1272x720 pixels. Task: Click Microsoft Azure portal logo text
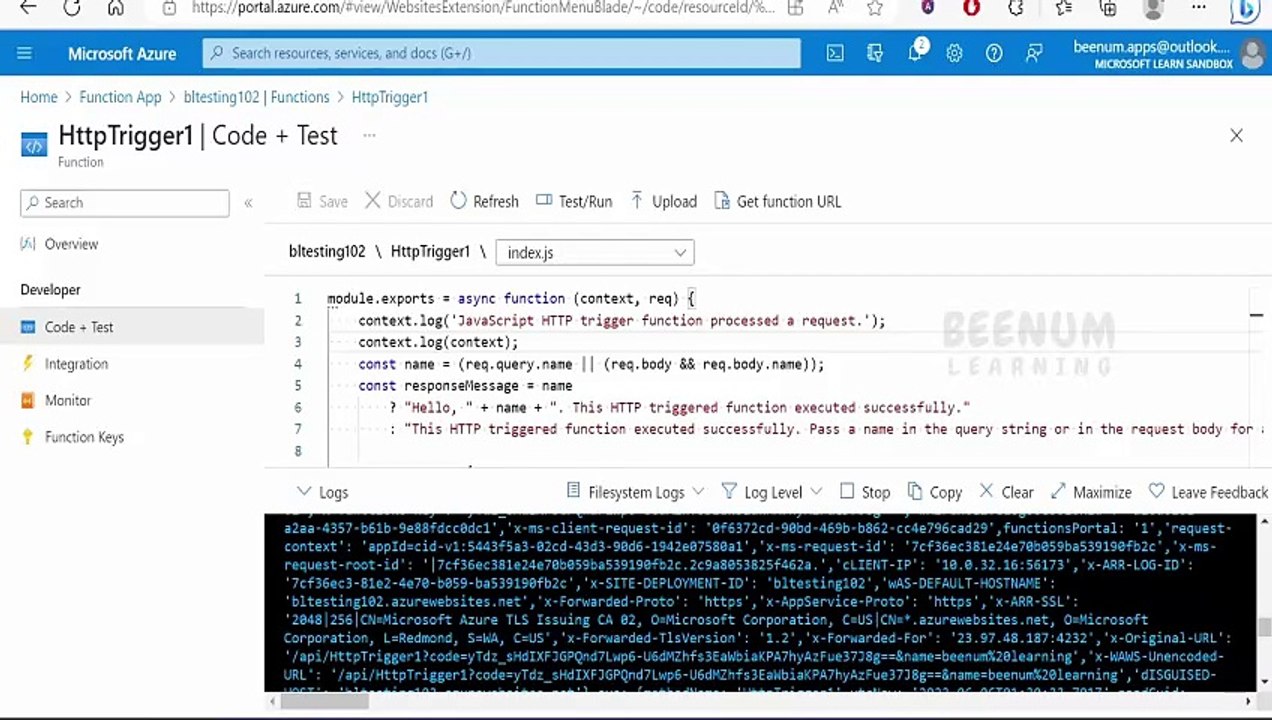click(x=122, y=54)
